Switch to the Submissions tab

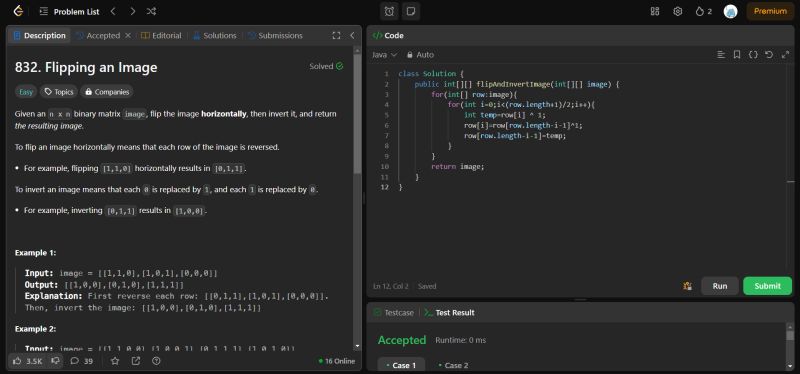(275, 36)
